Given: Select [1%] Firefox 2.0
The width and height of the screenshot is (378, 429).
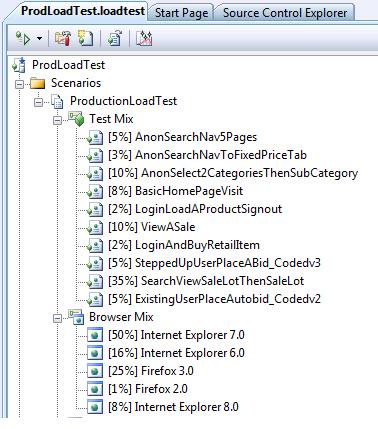Looking at the screenshot, I should tap(148, 389).
